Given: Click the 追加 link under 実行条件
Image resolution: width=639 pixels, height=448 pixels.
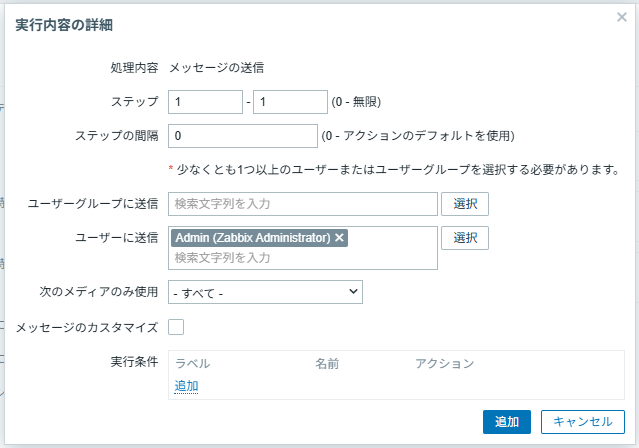Looking at the screenshot, I should 186,386.
